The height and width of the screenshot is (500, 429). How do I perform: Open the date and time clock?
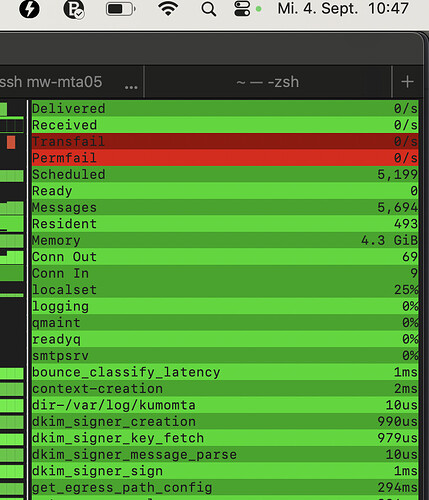pos(343,9)
